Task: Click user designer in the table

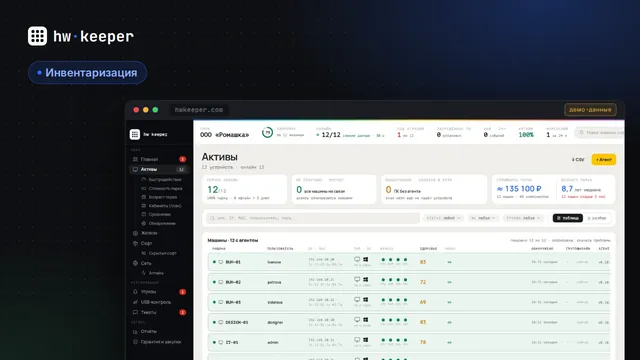Action: click(275, 322)
